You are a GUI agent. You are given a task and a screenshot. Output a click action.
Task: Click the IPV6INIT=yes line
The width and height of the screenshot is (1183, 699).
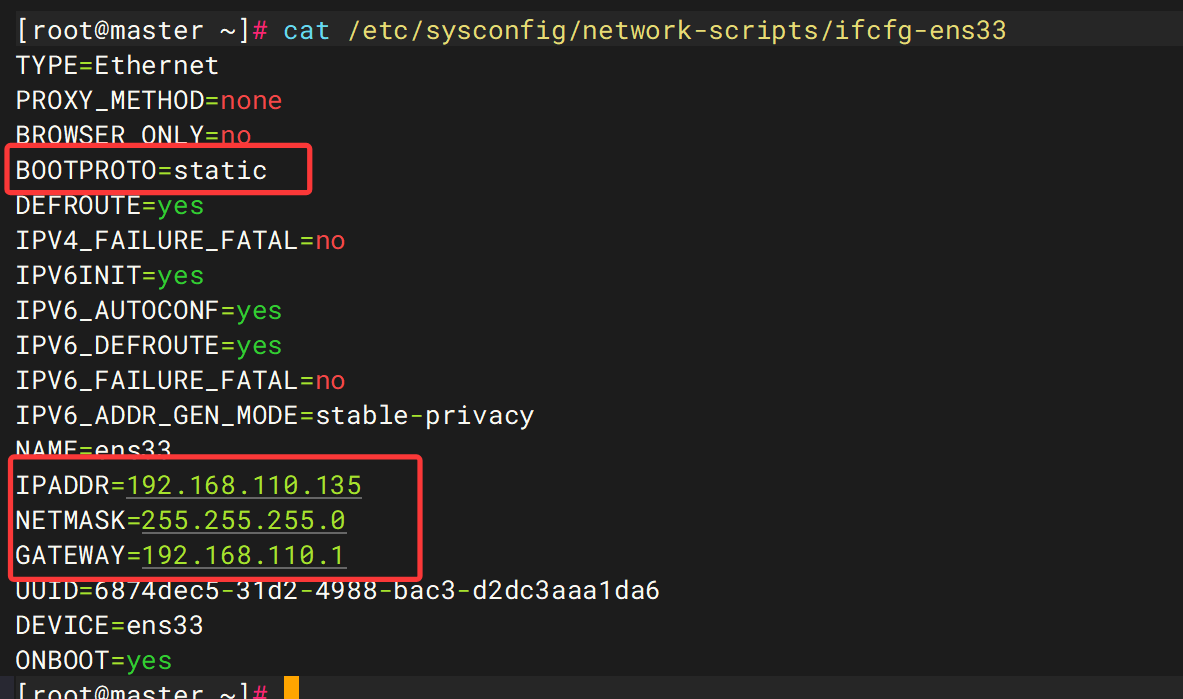point(109,276)
